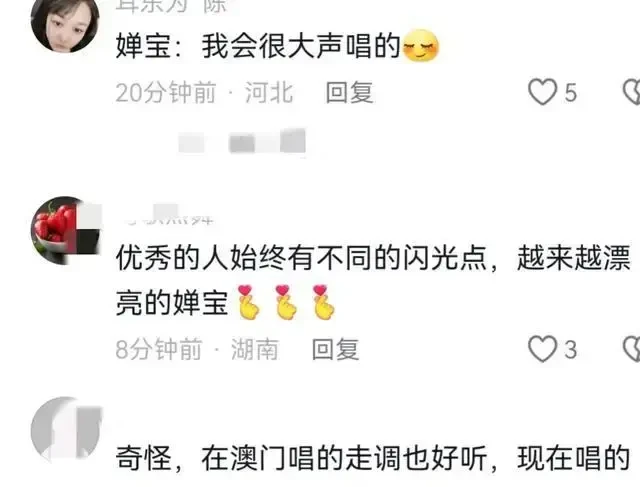640x487 pixels.
Task: Reply to the 20分钟前 Hebei comment
Action: point(349,93)
